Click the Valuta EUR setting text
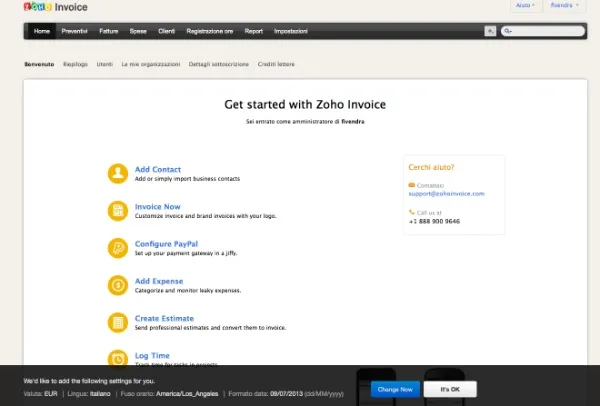 (40, 394)
